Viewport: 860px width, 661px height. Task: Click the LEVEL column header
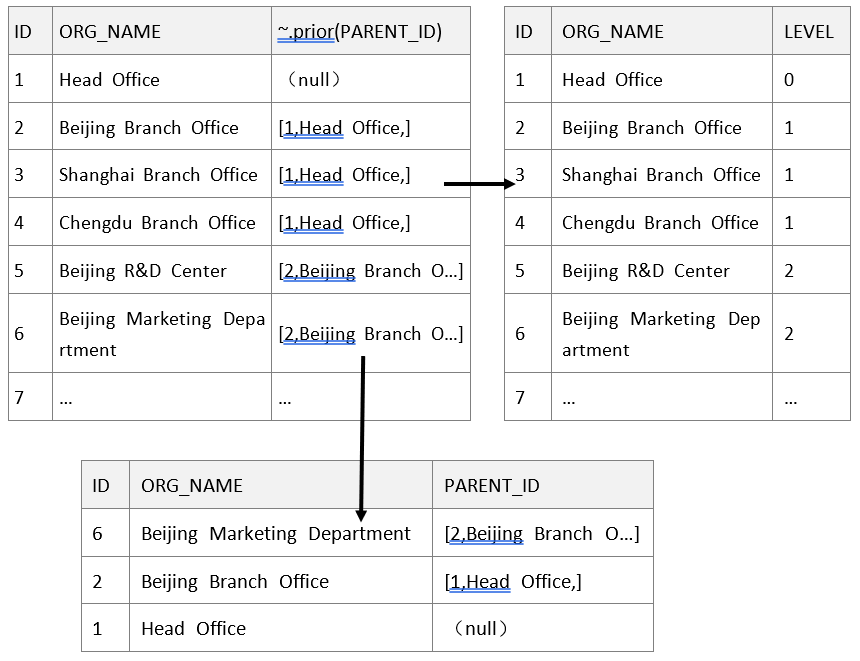coord(809,32)
